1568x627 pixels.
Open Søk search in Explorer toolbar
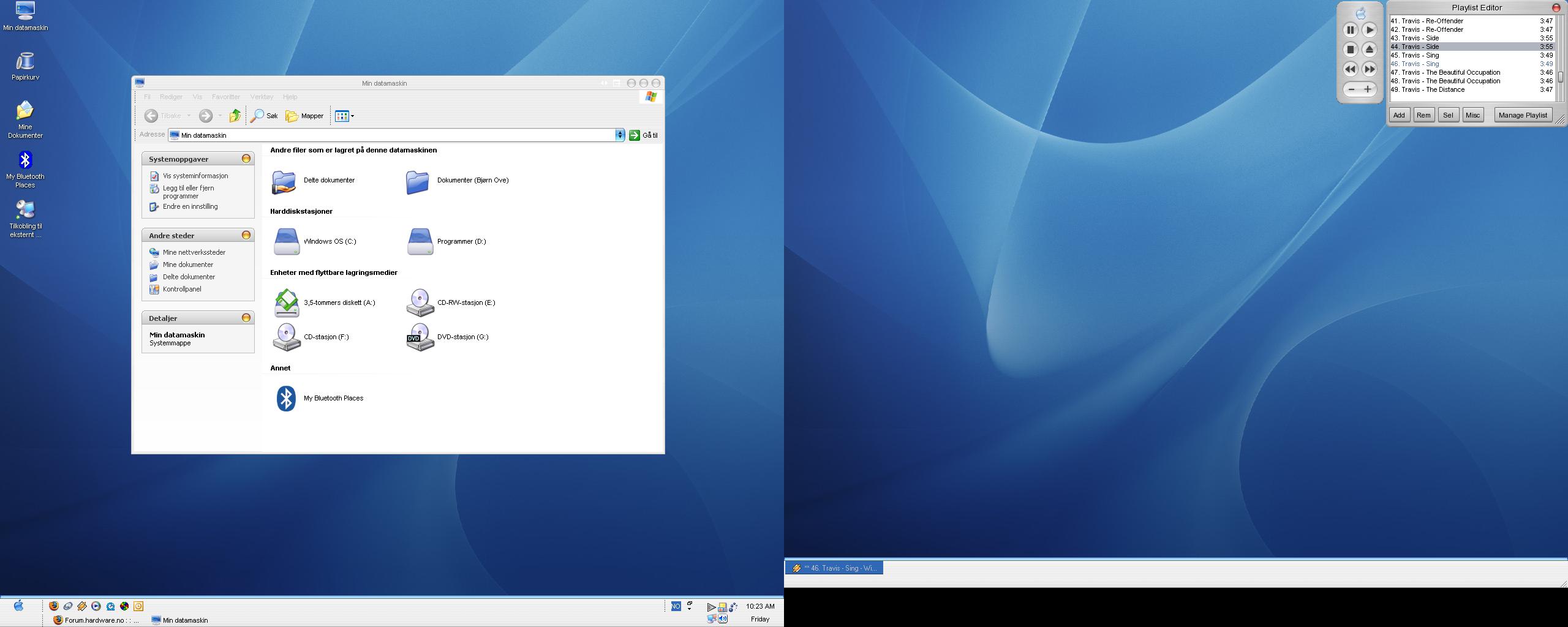pos(265,116)
